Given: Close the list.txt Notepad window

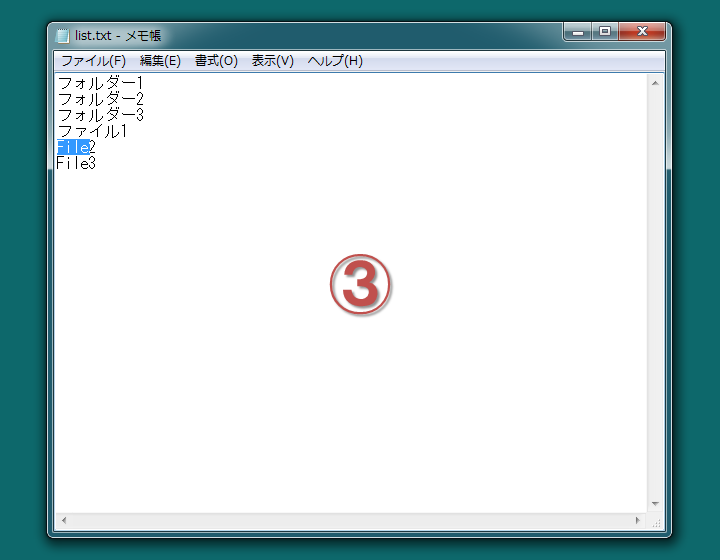Looking at the screenshot, I should pyautogui.click(x=642, y=32).
